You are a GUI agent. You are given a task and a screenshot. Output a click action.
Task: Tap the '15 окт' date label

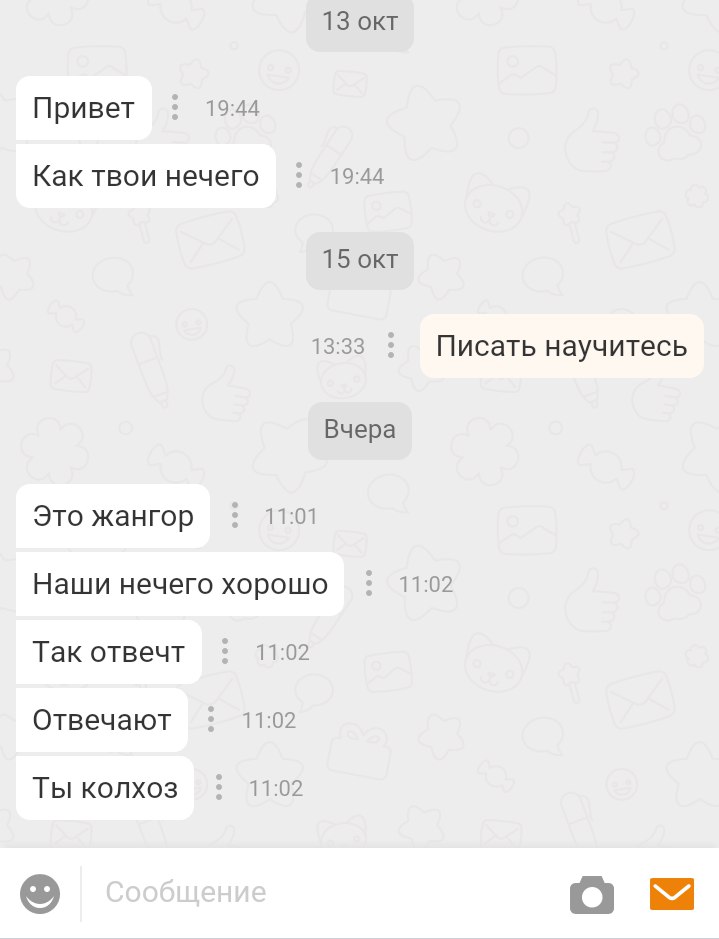click(360, 260)
